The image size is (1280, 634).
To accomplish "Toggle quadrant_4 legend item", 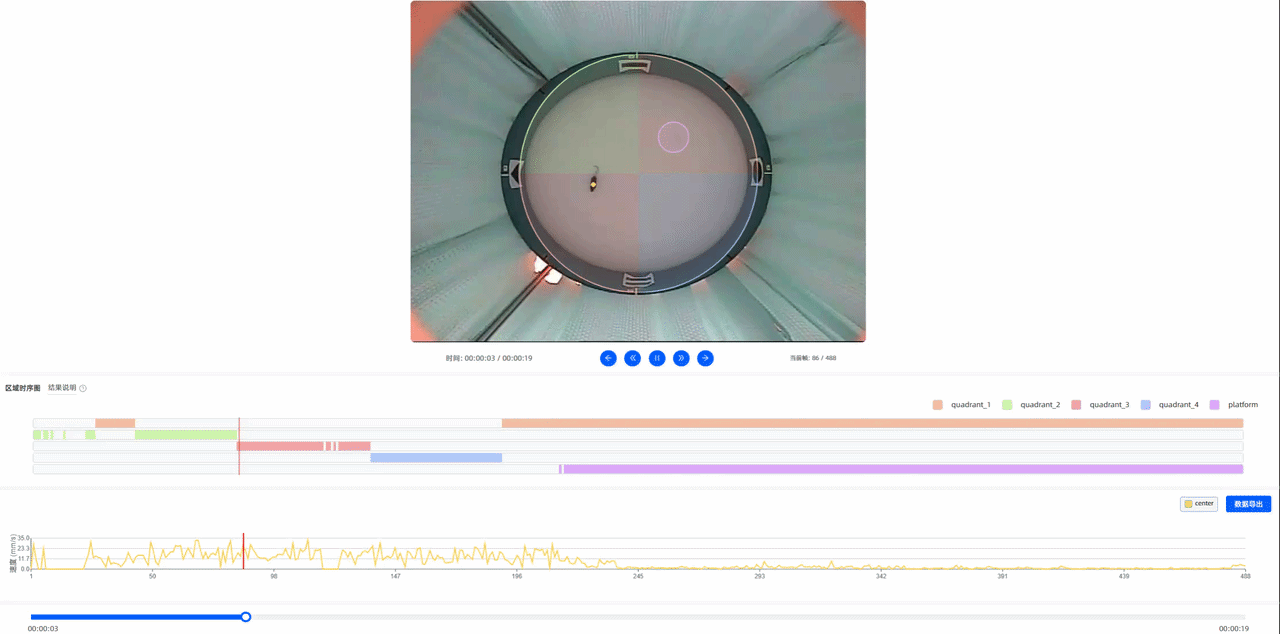I will (1169, 405).
